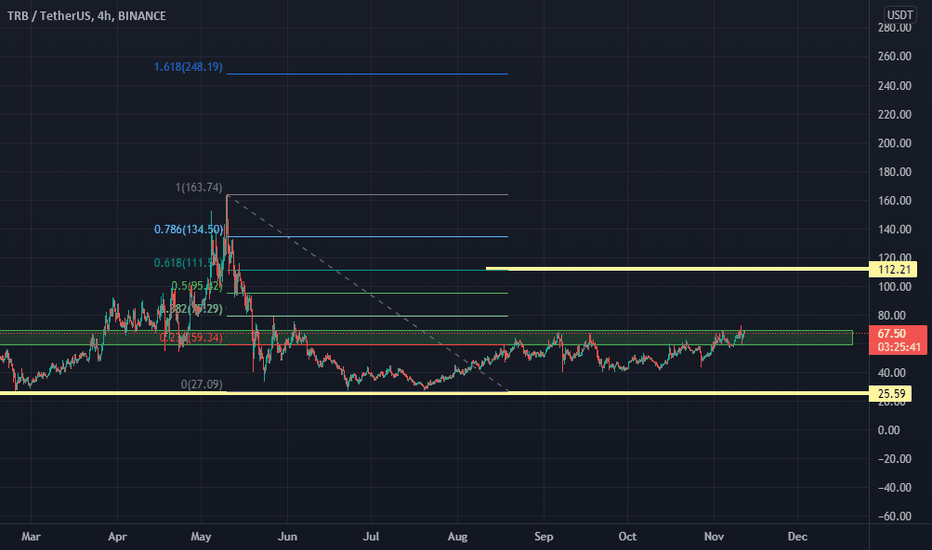Click the yellow 25.59 price tag
Viewport: 932px width, 550px height.
tap(890, 394)
